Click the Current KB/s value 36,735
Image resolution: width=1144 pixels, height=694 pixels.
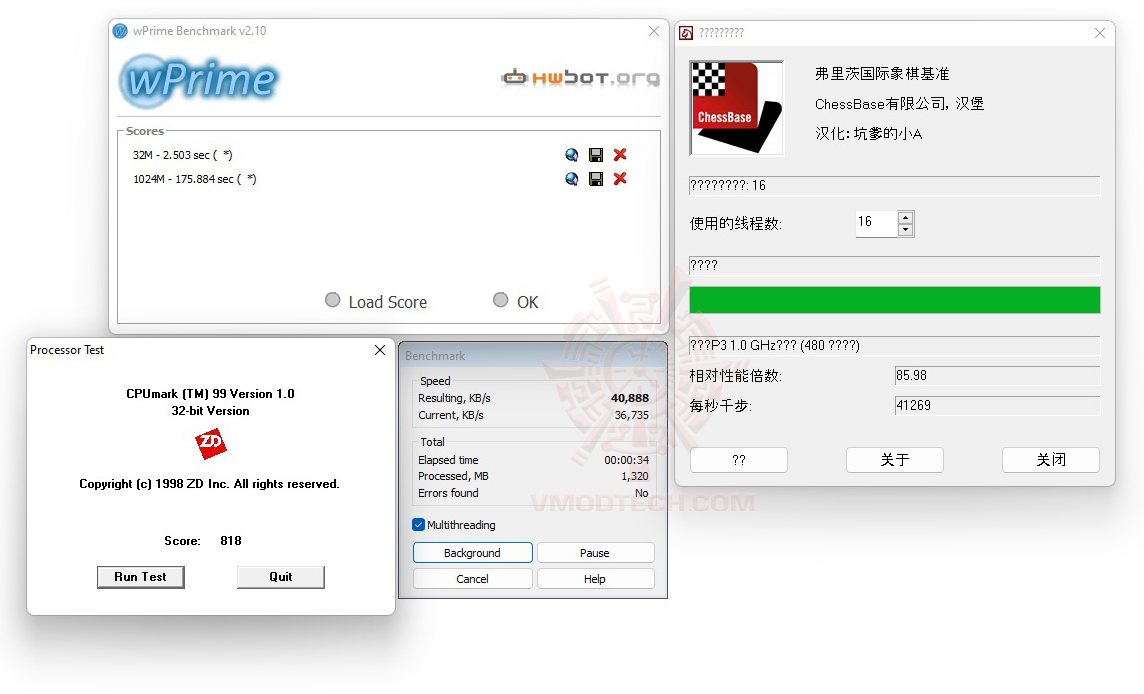(632, 415)
